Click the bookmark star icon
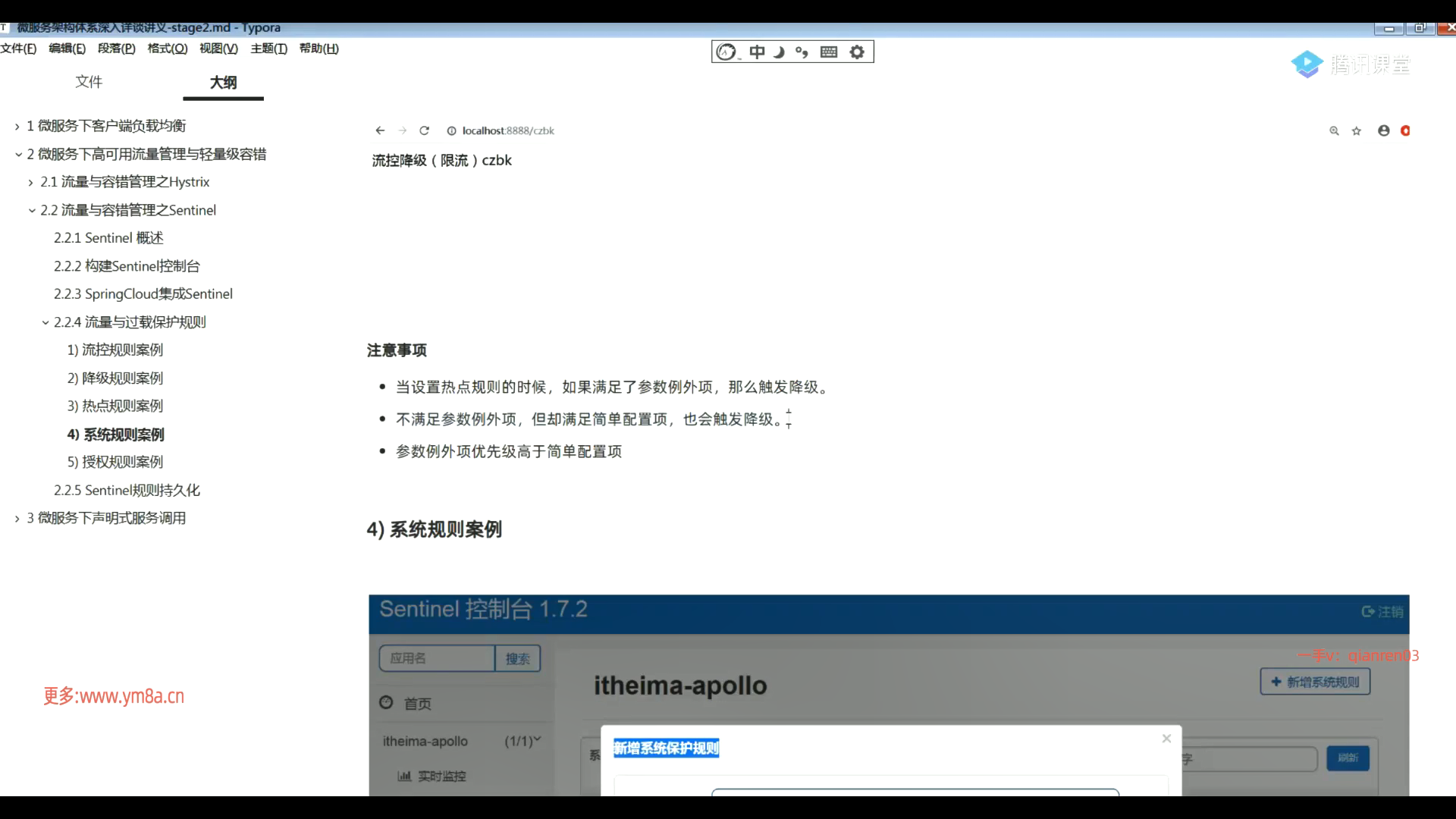The width and height of the screenshot is (1456, 819). point(1357,130)
